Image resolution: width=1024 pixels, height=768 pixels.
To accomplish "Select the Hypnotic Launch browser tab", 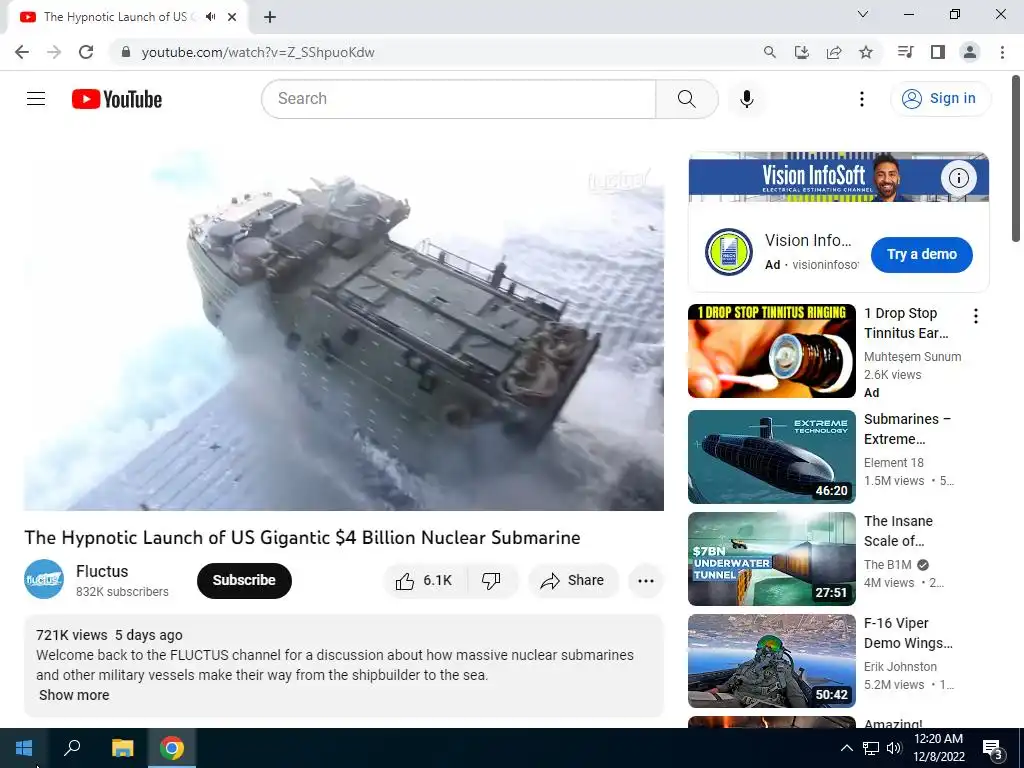I will tap(128, 17).
